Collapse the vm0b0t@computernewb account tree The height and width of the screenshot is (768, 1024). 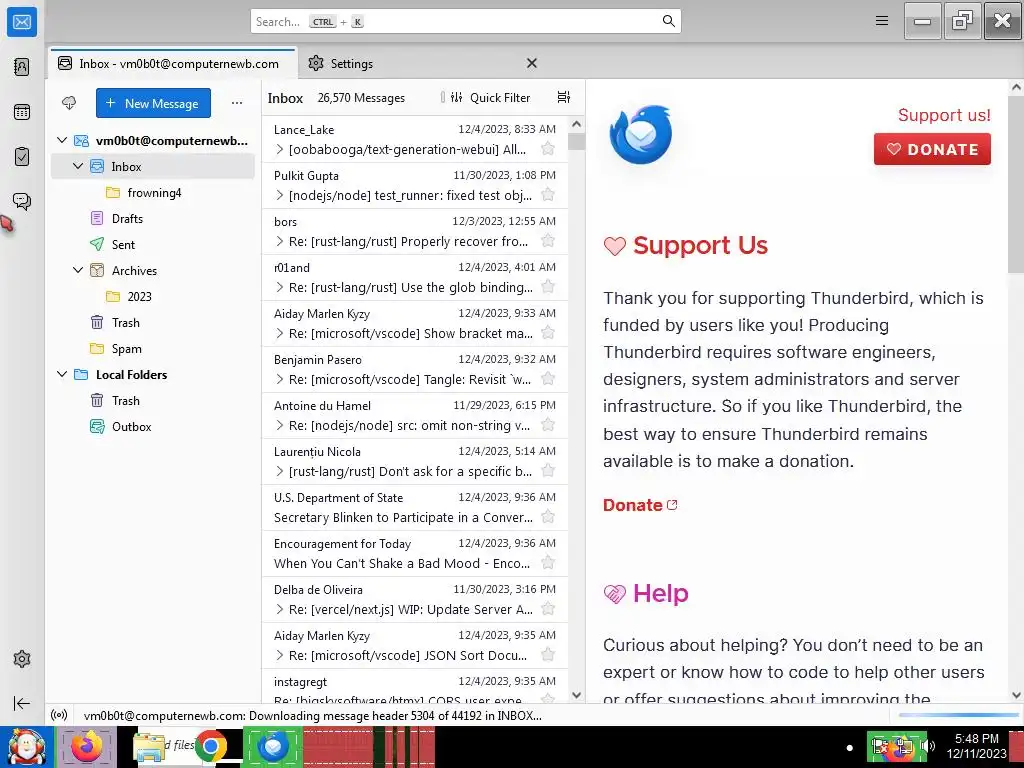point(62,140)
